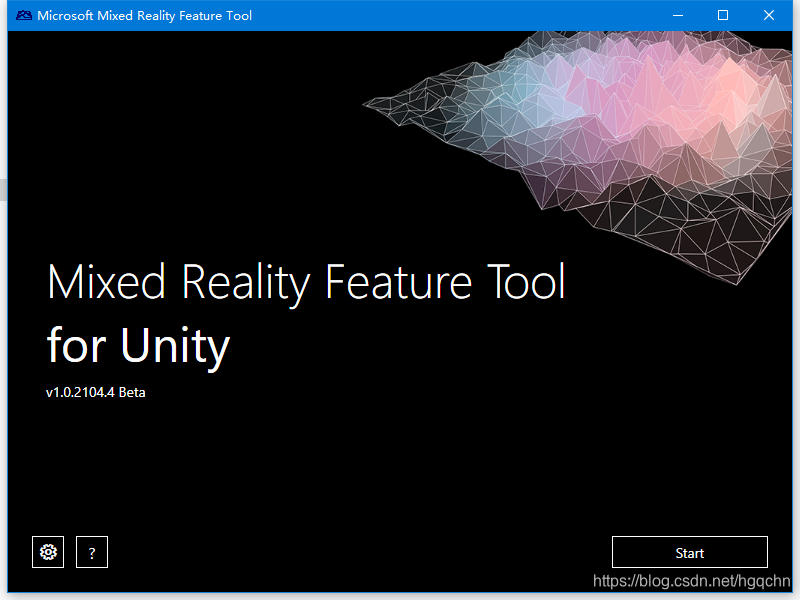Viewport: 800px width, 600px height.
Task: Open the blog.csdn.net/hgqchn watermark link
Action: (690, 580)
